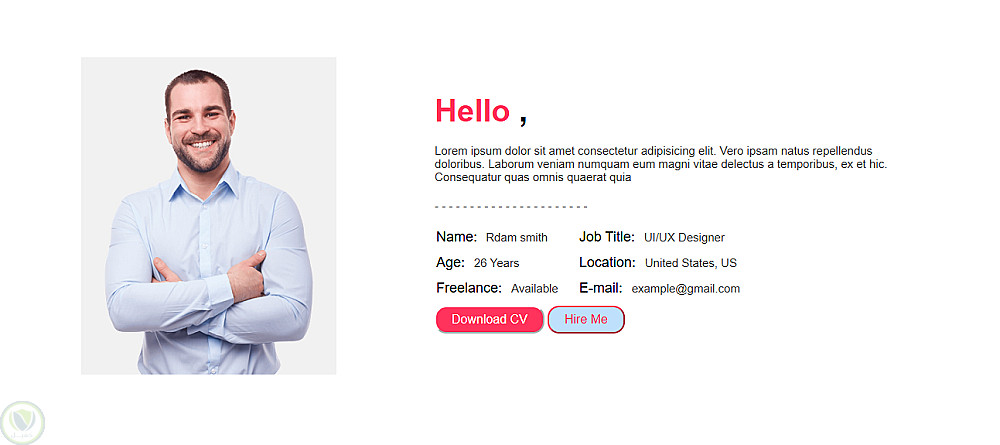The height and width of the screenshot is (445, 1000).
Task: Select the profile photo of the man
Action: coord(208,216)
